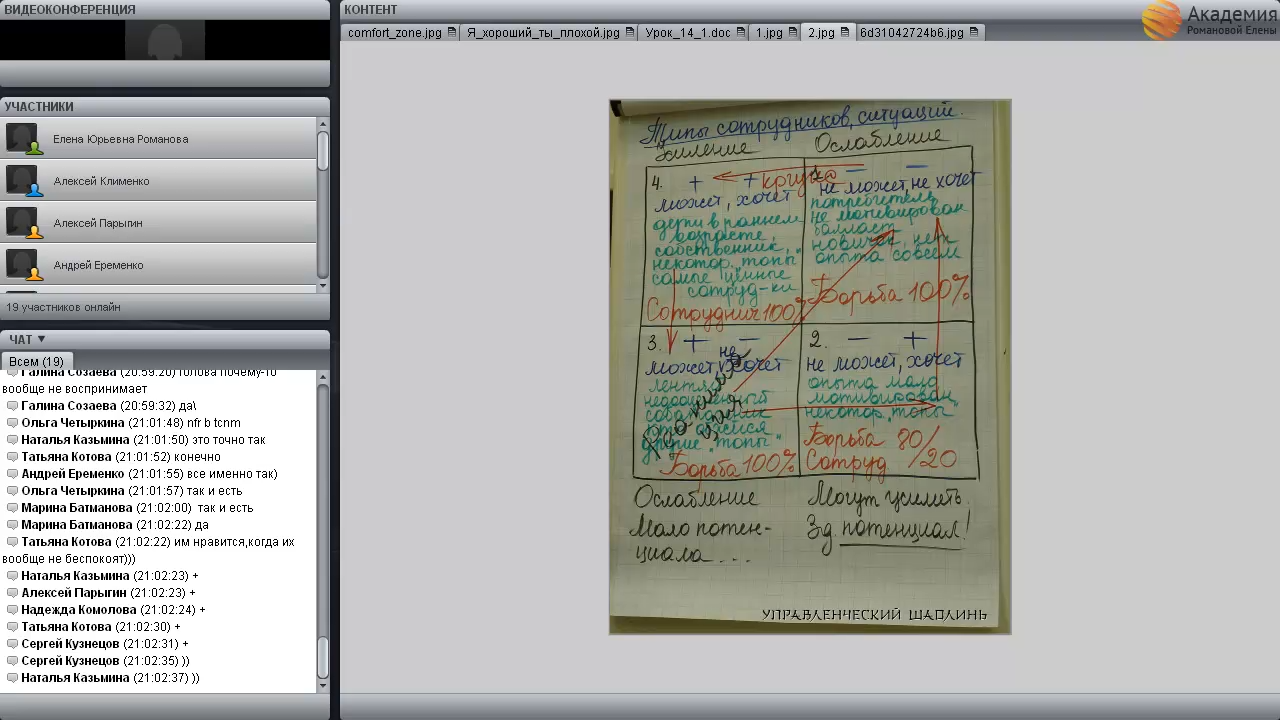Image resolution: width=1280 pixels, height=720 pixels.
Task: Click the document icon on 1.jpg tab
Action: (x=793, y=32)
